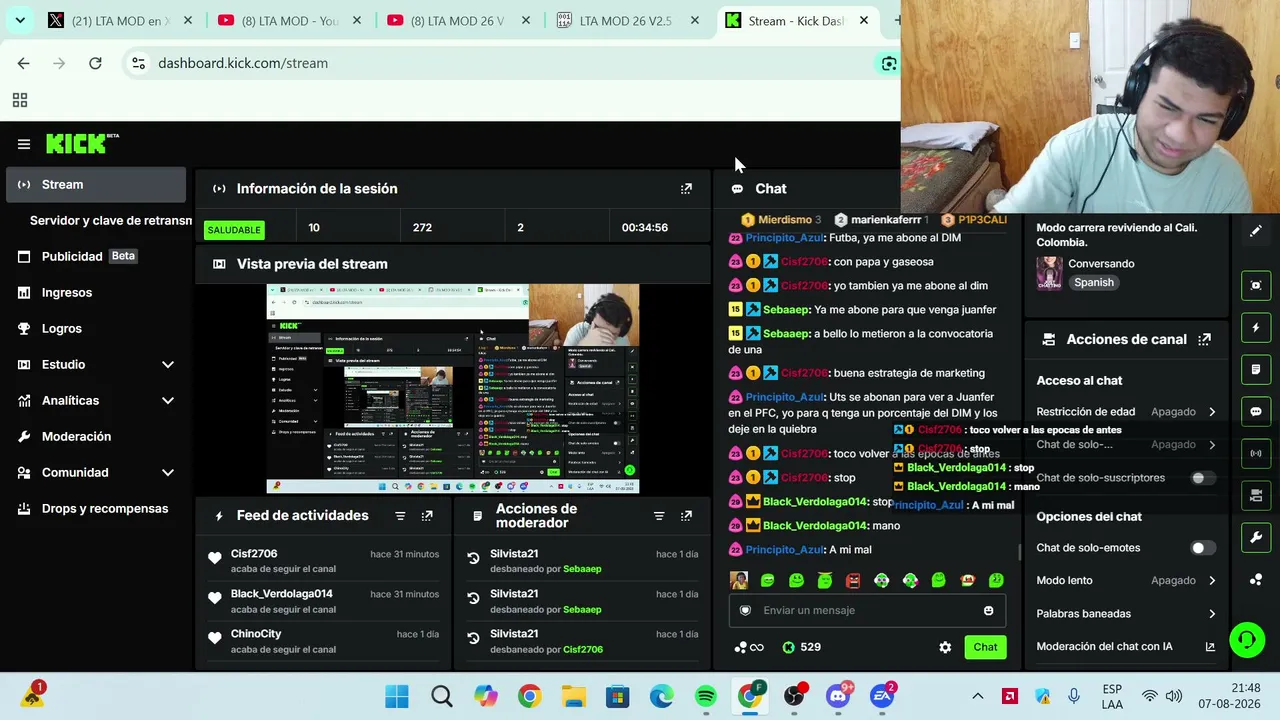Select Stream in the sidebar
The image size is (1280, 720).
click(x=96, y=184)
